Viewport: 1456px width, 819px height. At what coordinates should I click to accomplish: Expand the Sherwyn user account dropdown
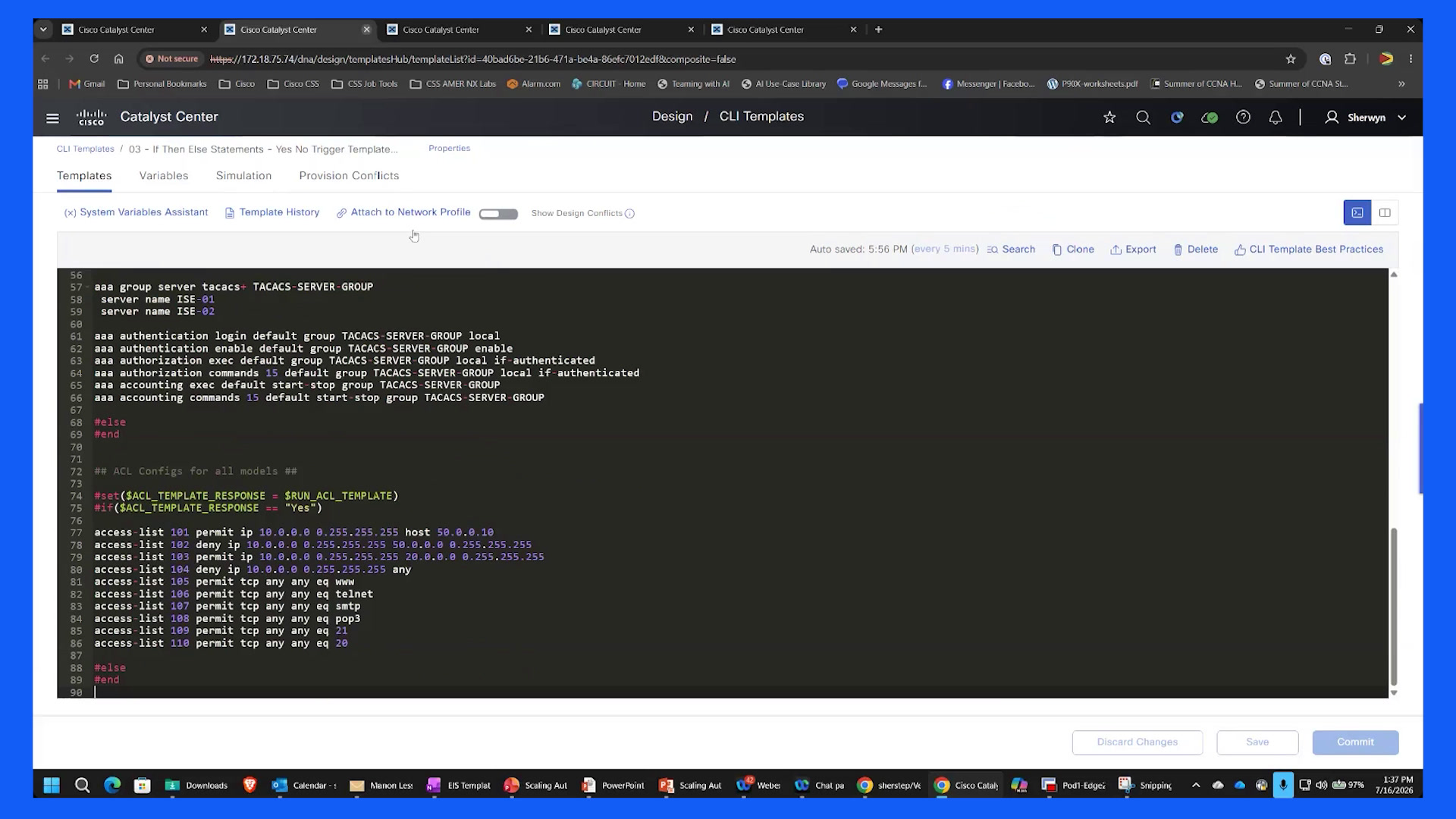[1402, 118]
